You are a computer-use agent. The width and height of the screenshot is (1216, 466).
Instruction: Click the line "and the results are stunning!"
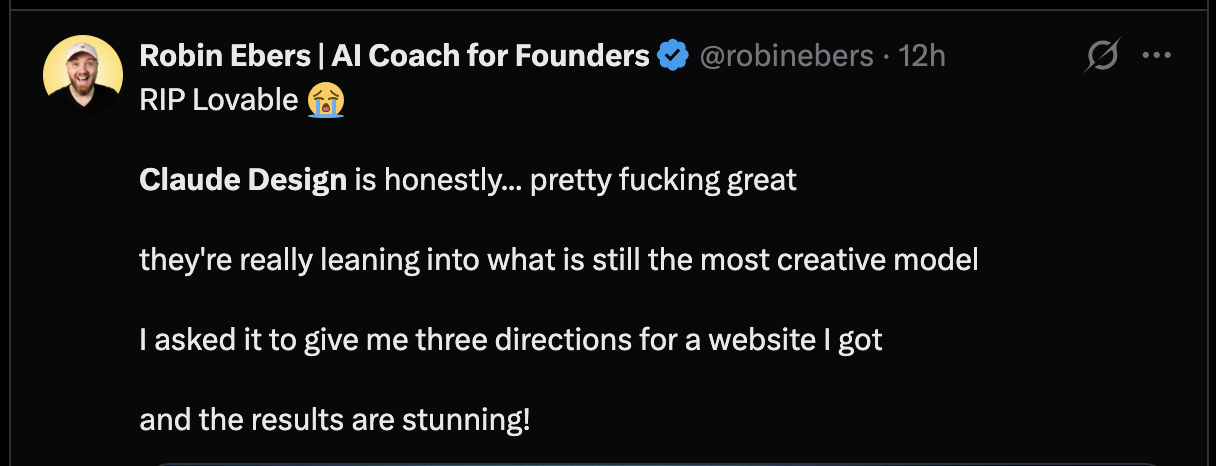[x=335, y=420]
